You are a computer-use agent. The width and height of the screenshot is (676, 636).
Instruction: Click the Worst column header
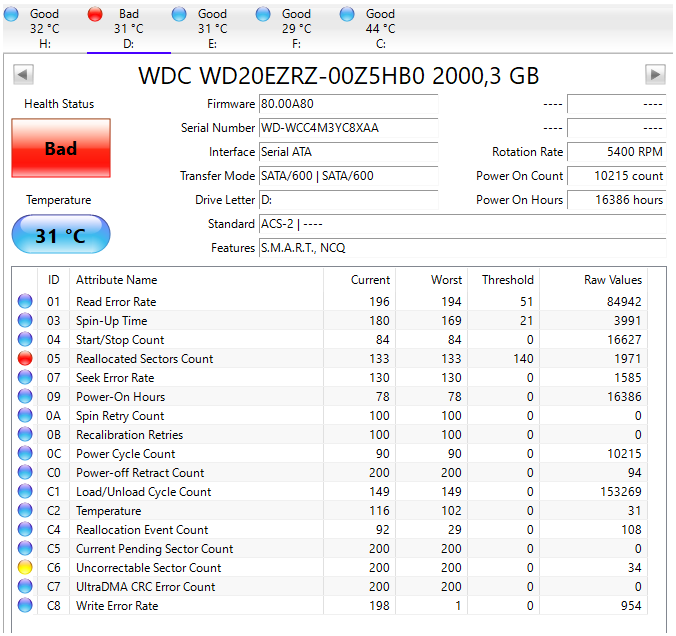click(x=432, y=280)
